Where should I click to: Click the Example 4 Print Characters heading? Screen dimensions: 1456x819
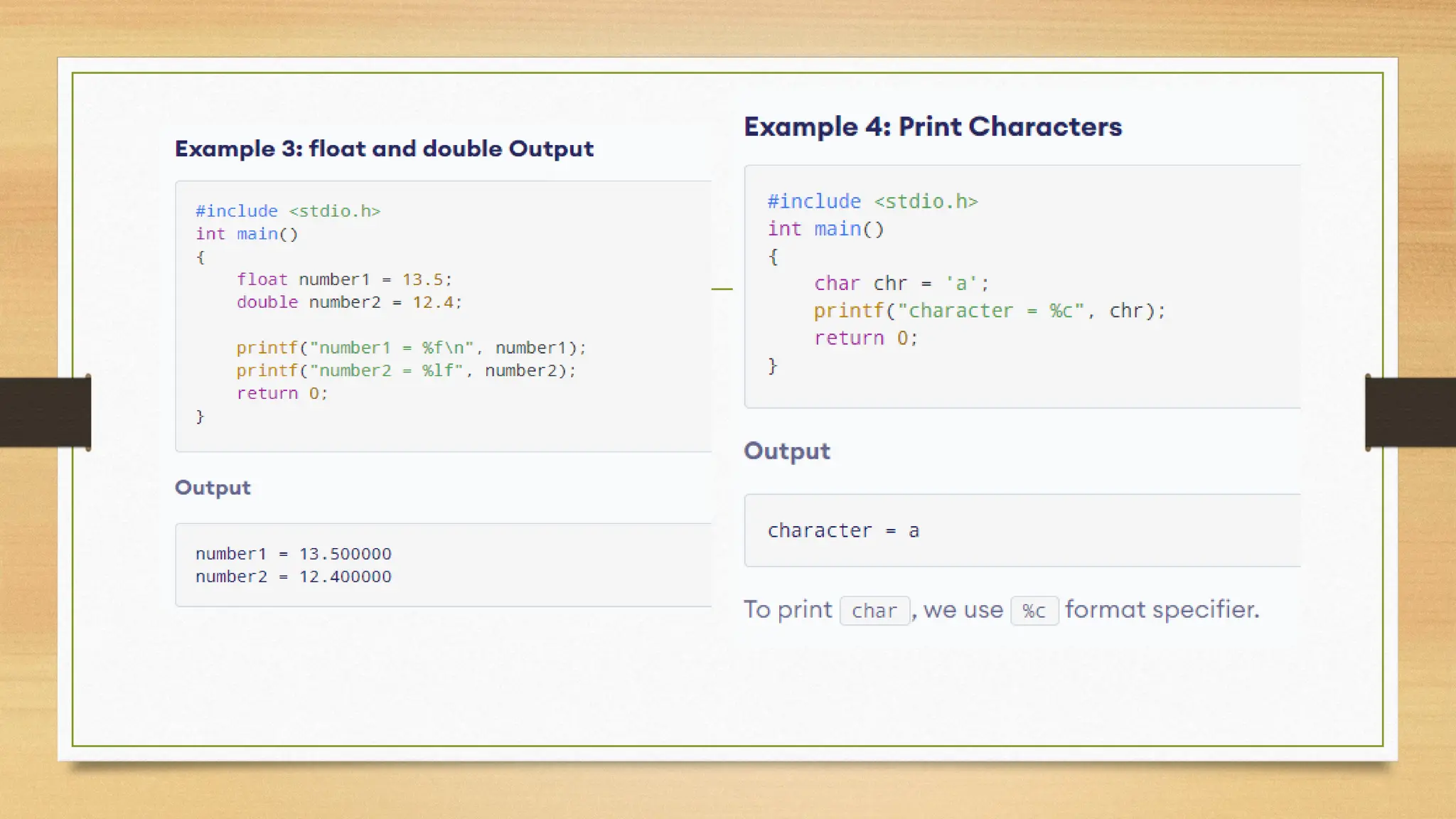pos(932,127)
